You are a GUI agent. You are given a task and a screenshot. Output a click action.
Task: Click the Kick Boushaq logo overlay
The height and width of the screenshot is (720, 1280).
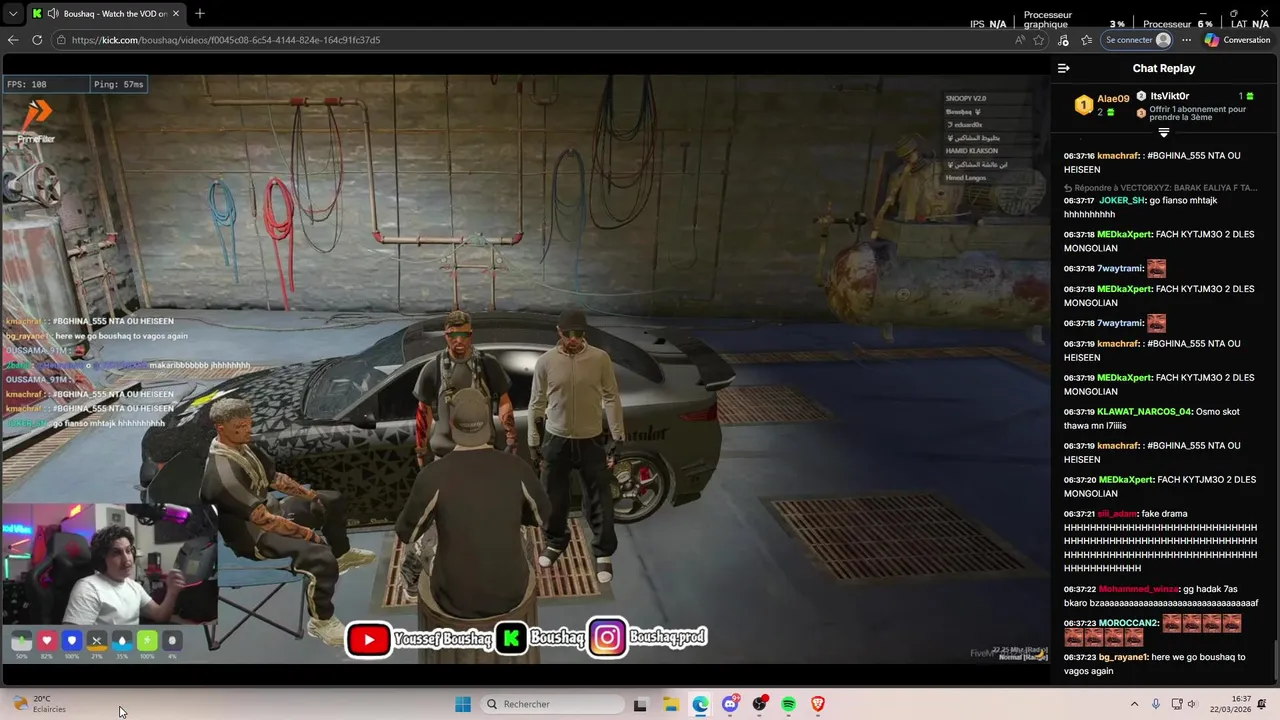(x=512, y=639)
